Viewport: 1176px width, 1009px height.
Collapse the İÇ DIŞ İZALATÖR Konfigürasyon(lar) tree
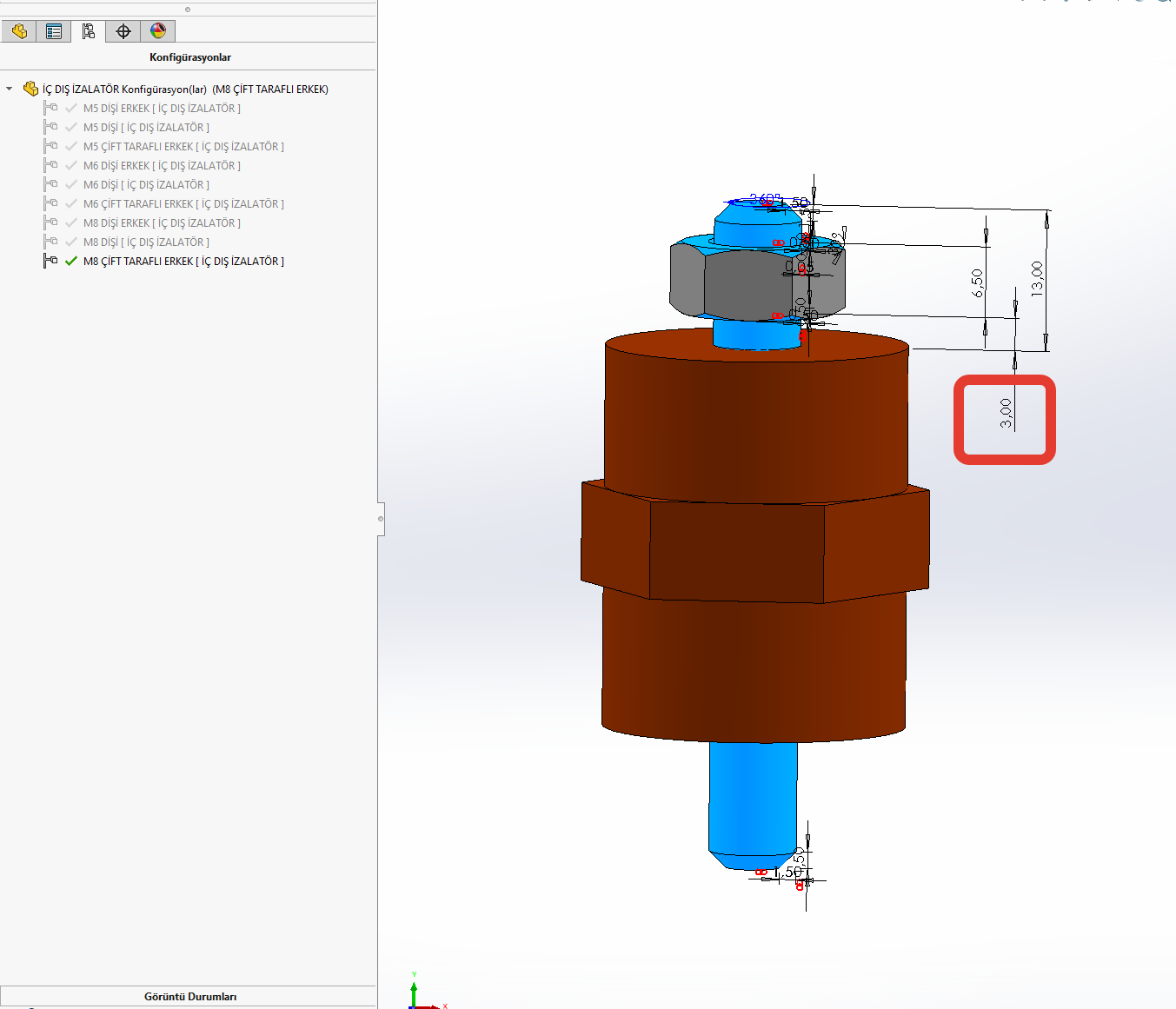[10, 89]
